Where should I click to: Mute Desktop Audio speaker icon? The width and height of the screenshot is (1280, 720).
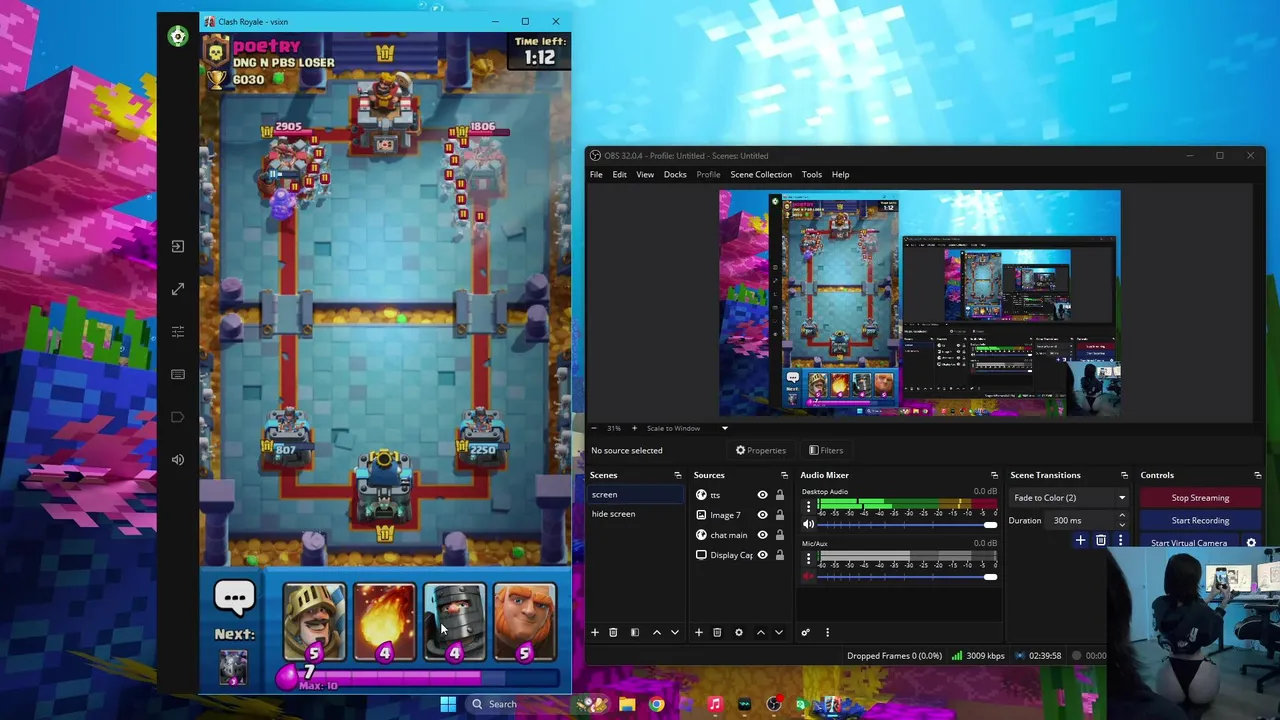pyautogui.click(x=809, y=524)
